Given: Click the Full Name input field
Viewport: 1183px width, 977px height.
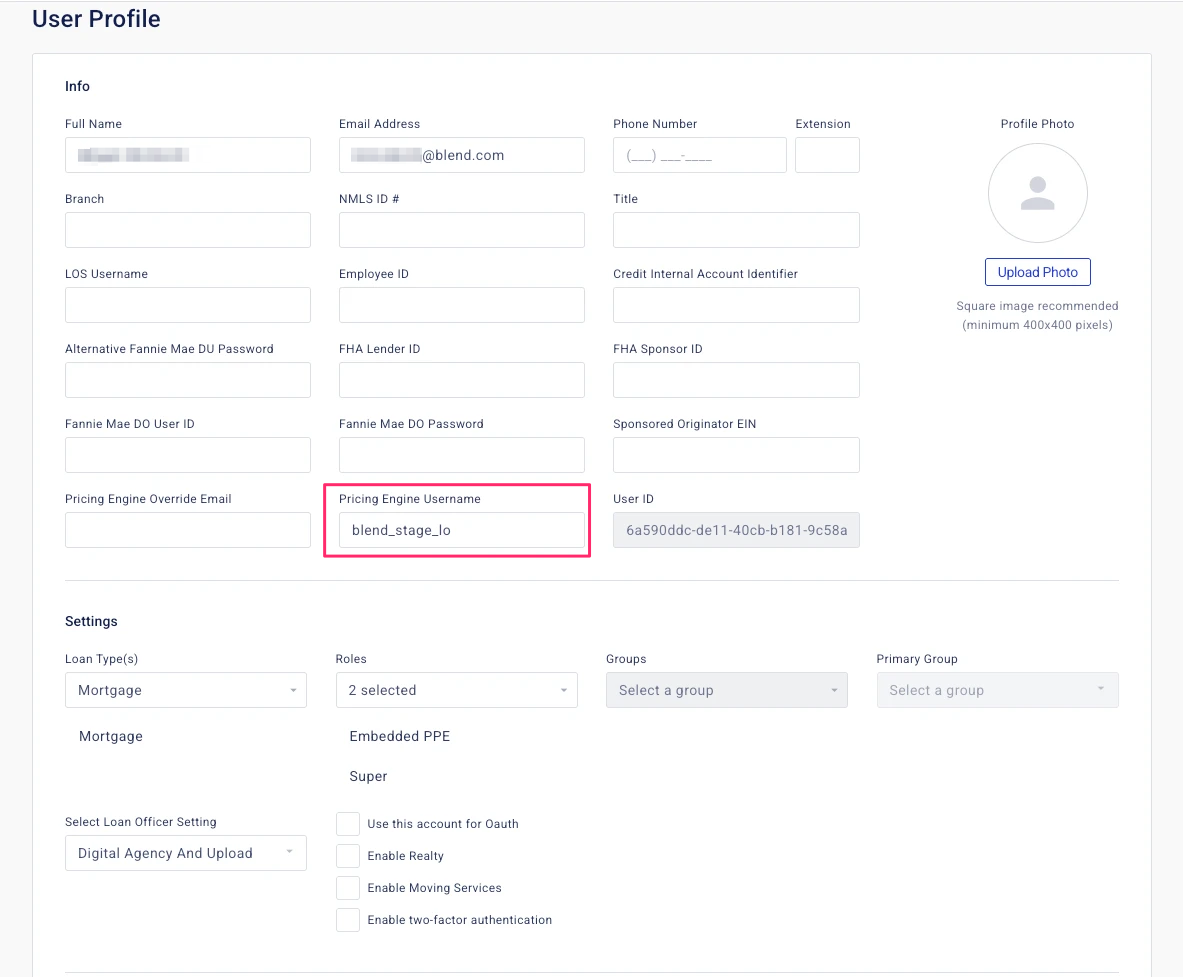Looking at the screenshot, I should [188, 155].
